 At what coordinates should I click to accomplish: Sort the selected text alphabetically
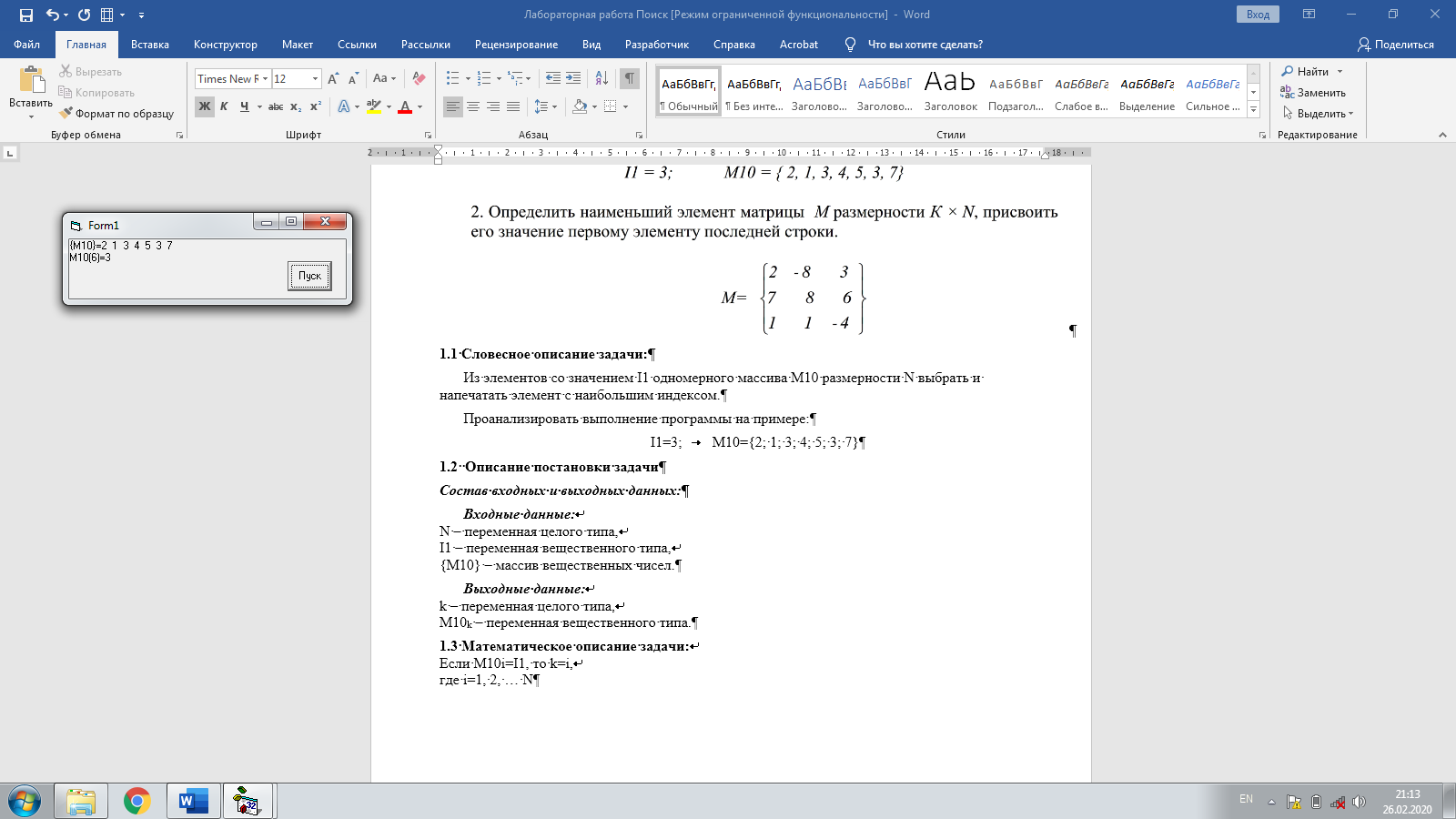click(602, 79)
